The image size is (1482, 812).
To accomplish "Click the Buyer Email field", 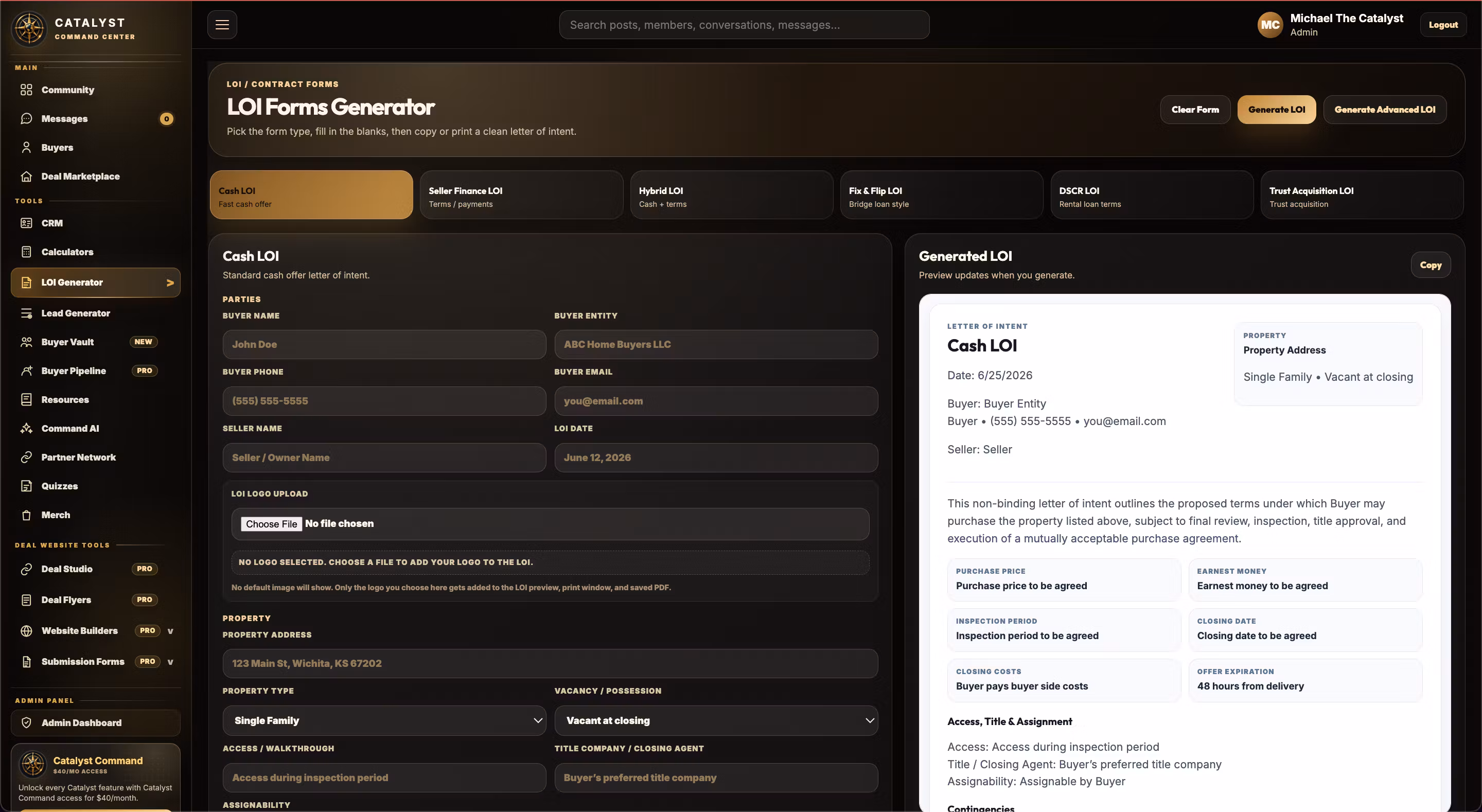I will pyautogui.click(x=716, y=400).
